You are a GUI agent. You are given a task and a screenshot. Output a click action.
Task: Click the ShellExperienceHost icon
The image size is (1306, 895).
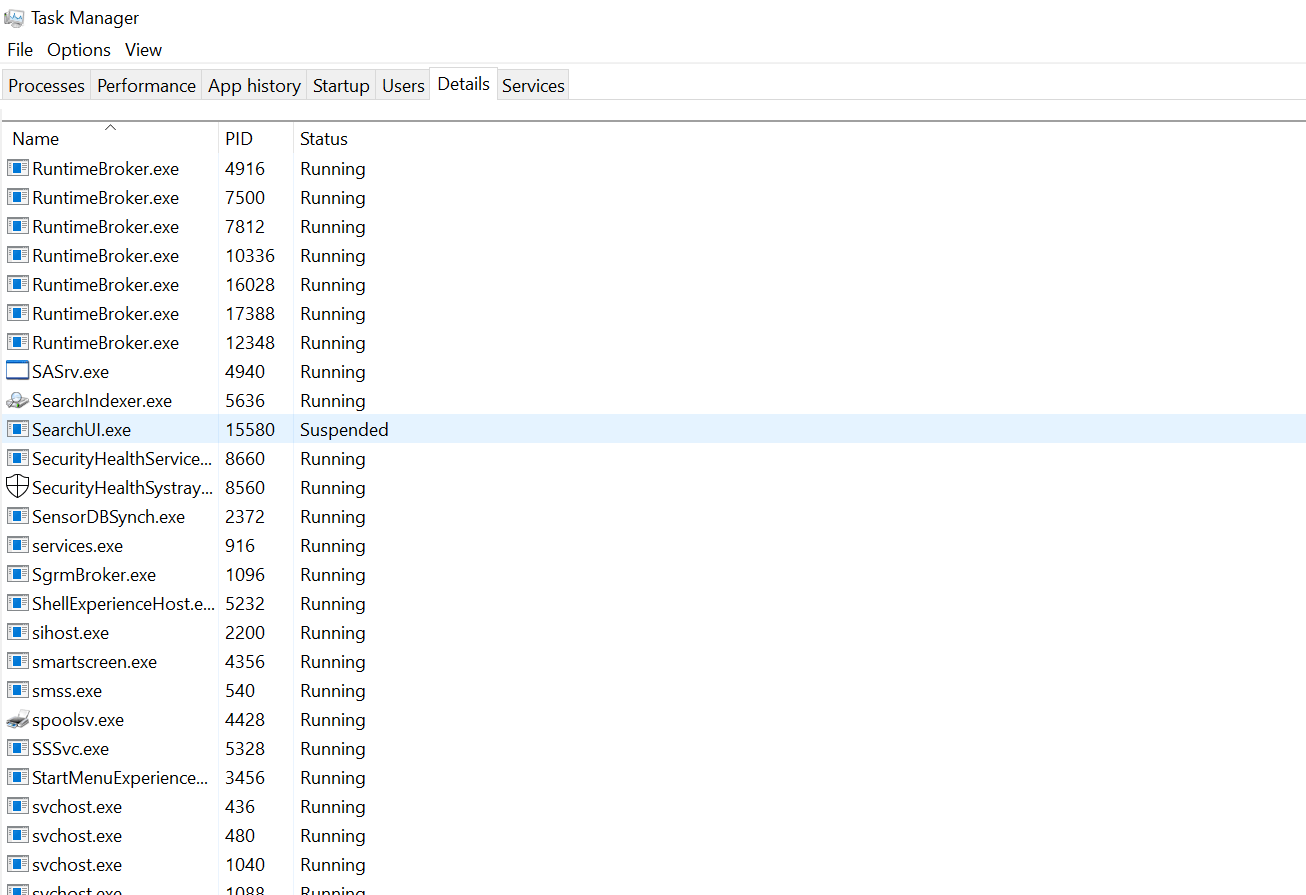point(18,603)
